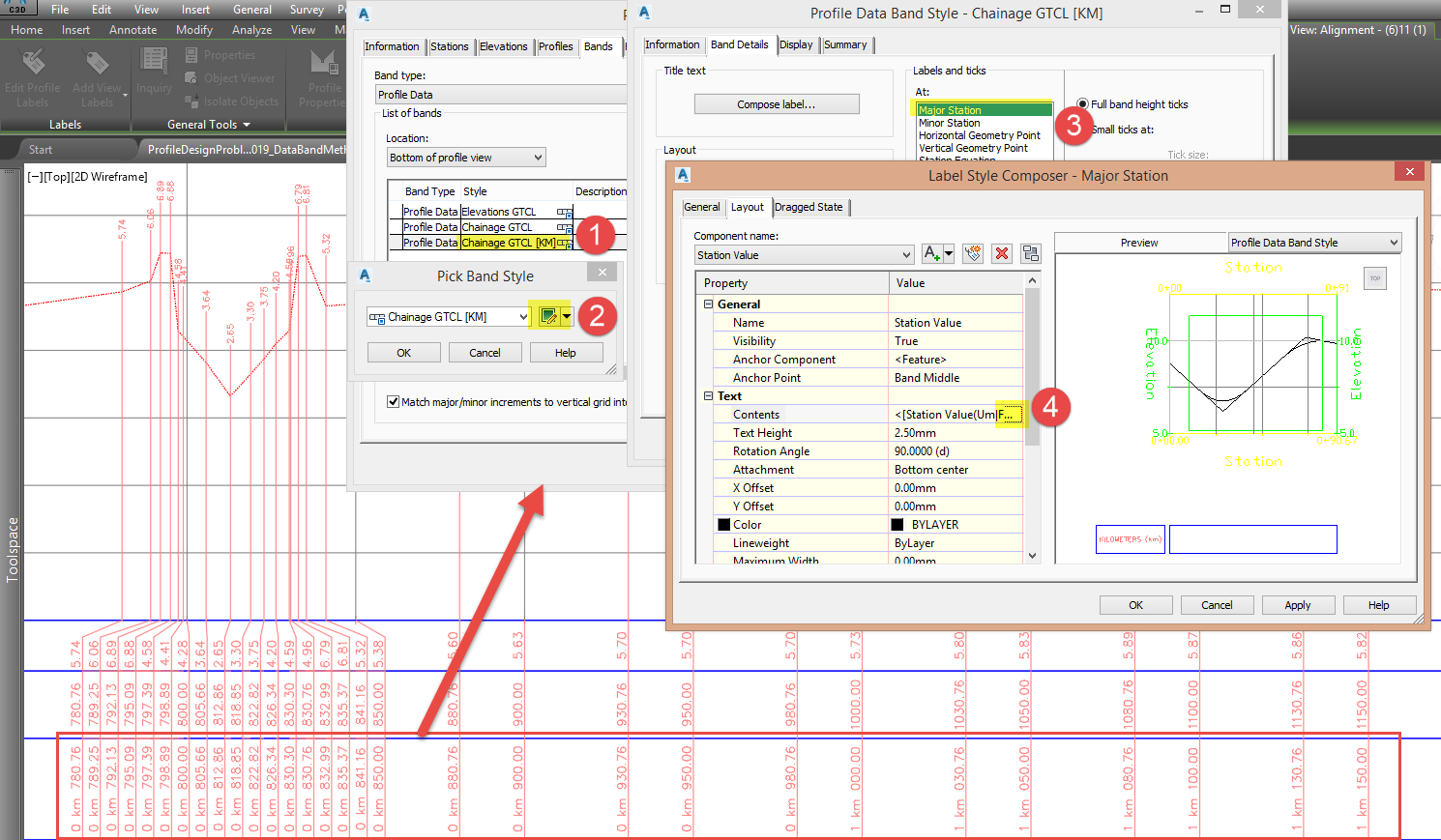Edit the Chainage GTCL band style with pencil icon
The image size is (1441, 840).
(x=551, y=315)
